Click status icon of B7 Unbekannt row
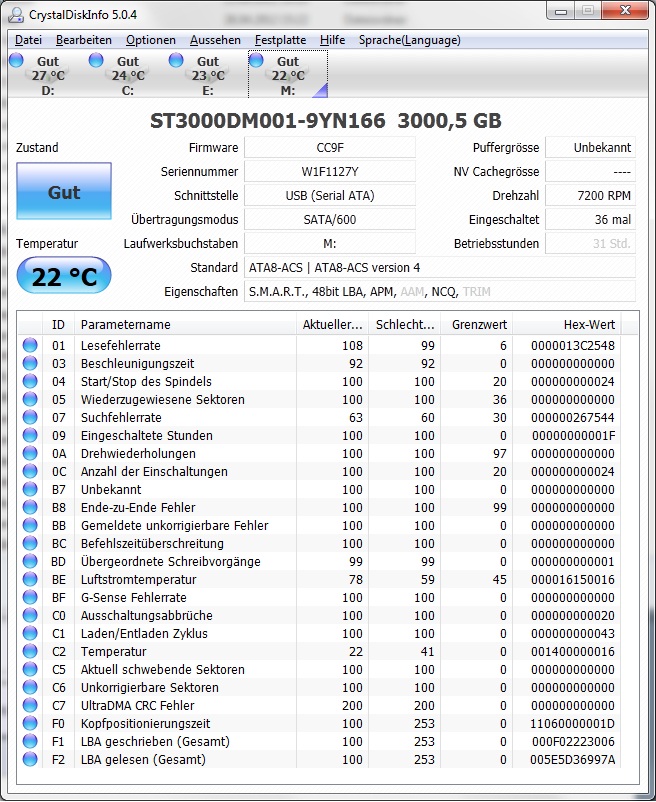Screen dimensions: 656x802 click(x=30, y=489)
